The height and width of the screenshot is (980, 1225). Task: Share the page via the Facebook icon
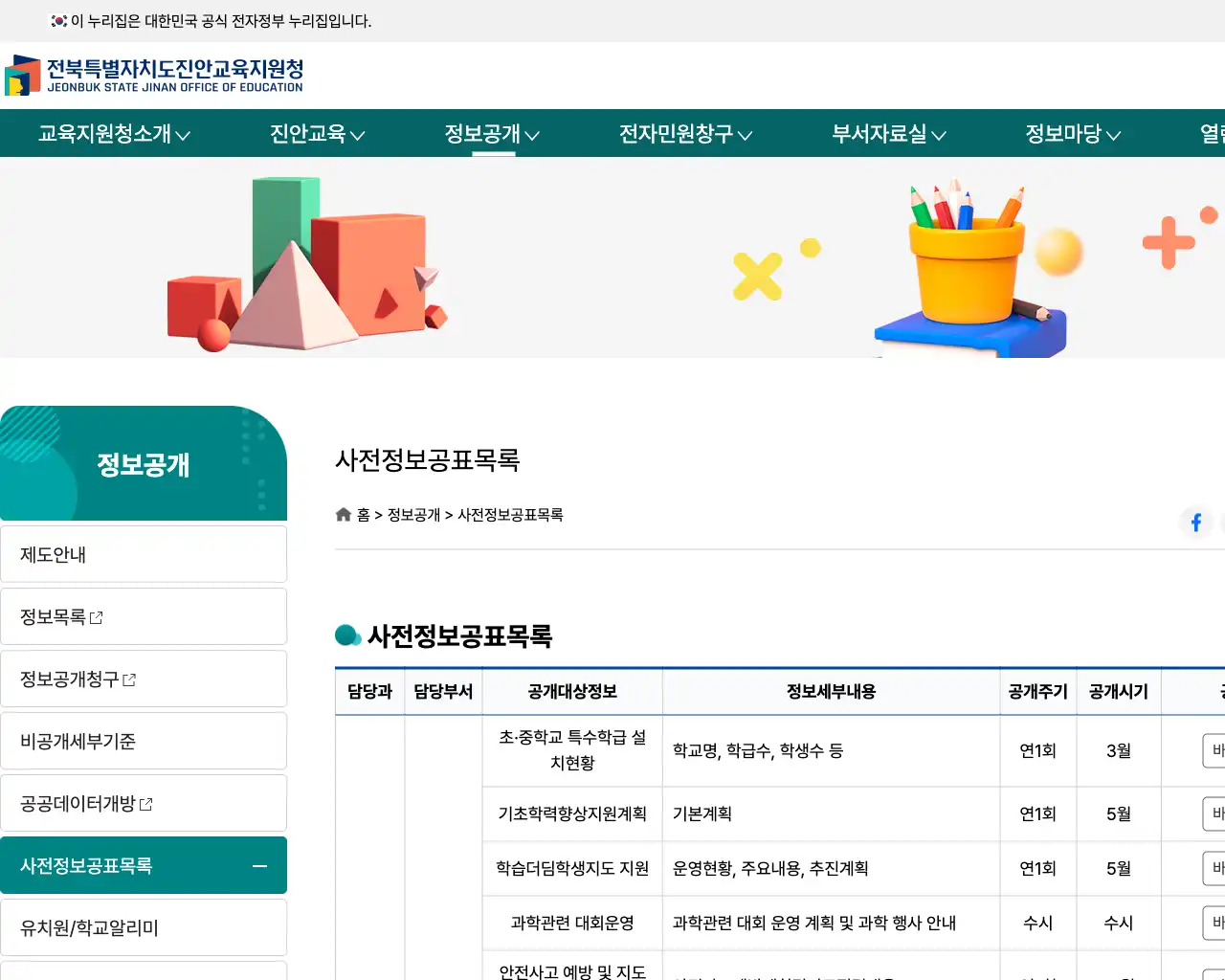(x=1195, y=522)
